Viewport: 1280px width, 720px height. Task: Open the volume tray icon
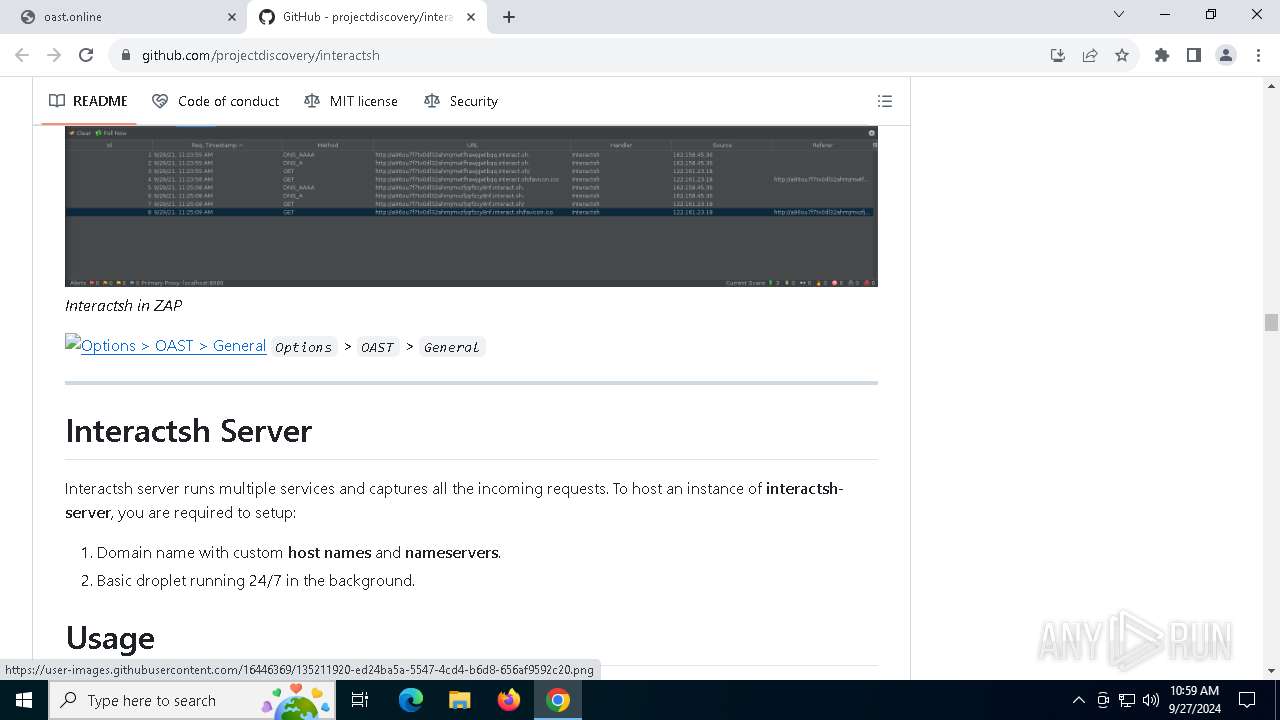click(x=1151, y=700)
